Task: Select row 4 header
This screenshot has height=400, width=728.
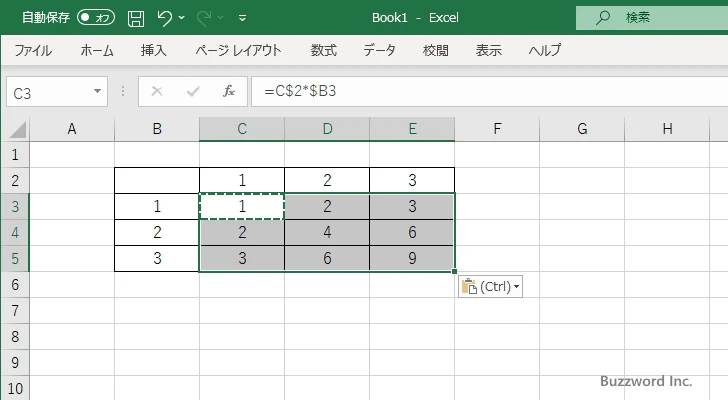Action: [15, 232]
